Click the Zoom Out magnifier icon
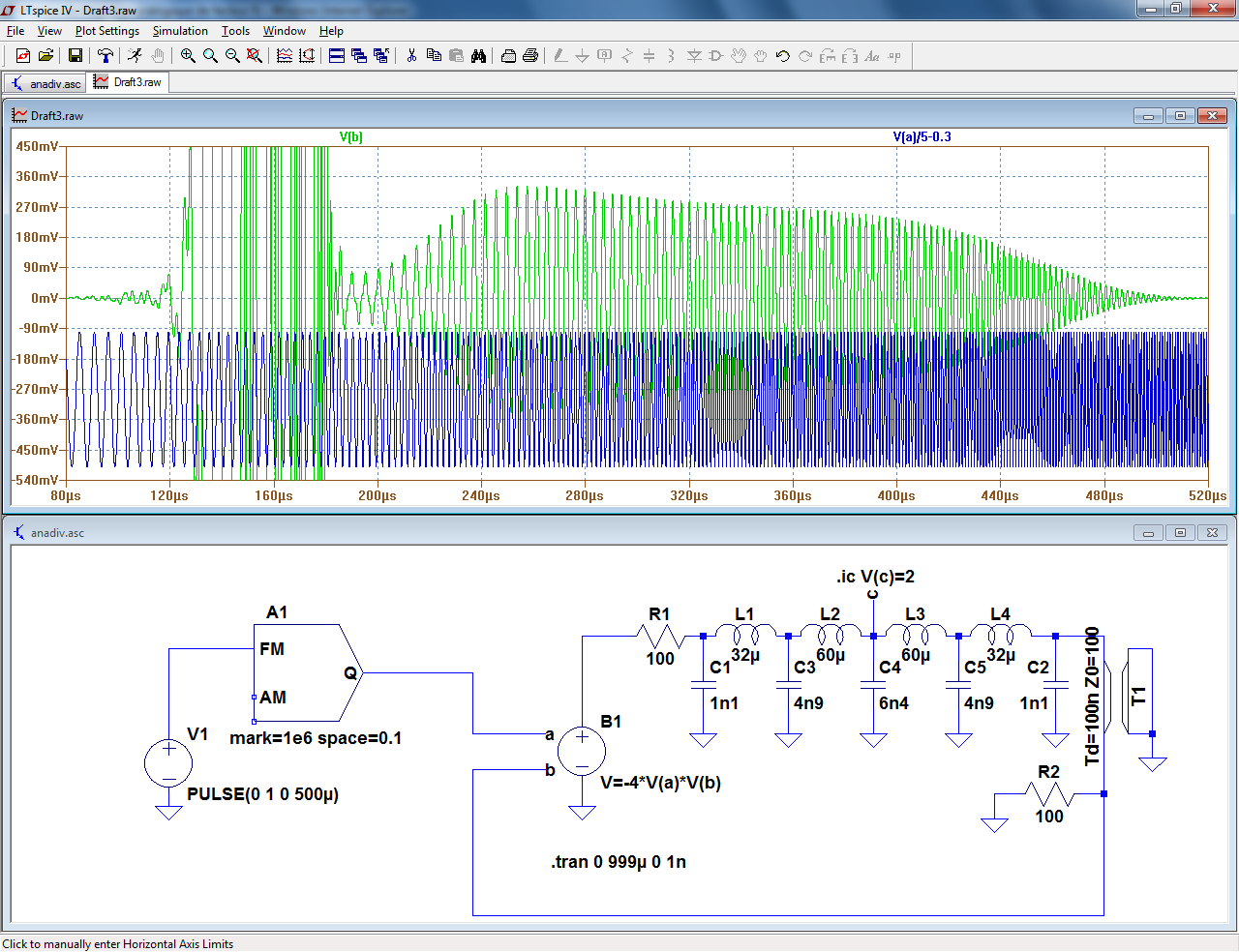The height and width of the screenshot is (952, 1239). point(232,56)
